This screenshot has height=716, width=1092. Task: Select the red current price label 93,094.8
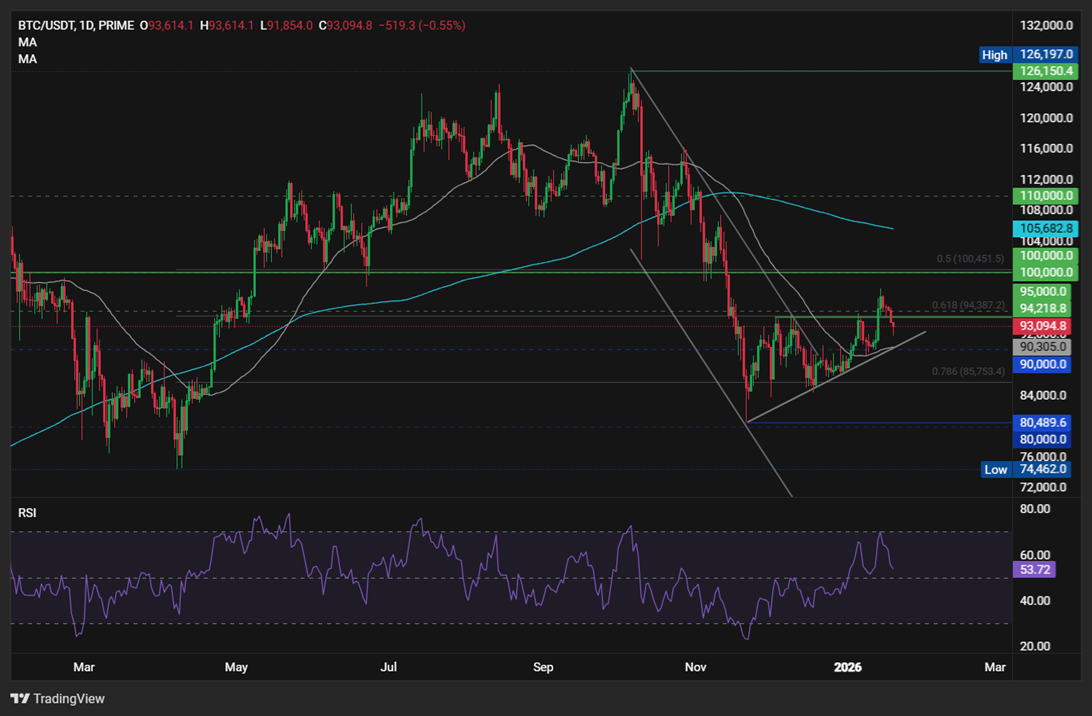pos(1042,325)
